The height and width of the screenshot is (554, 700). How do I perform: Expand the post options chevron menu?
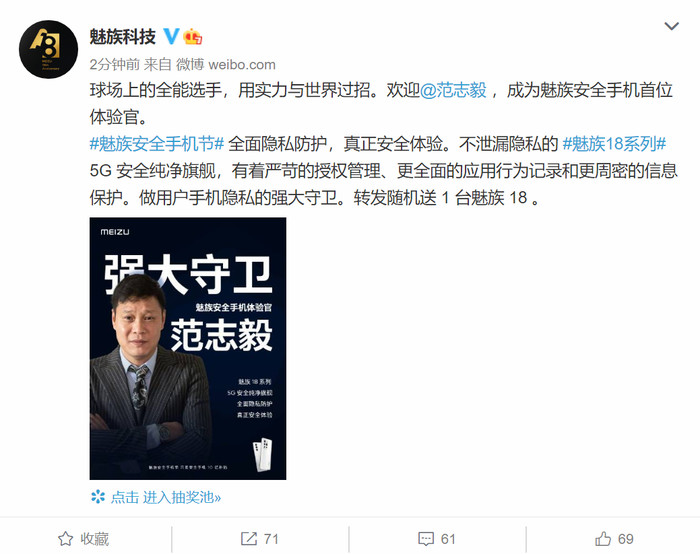[x=671, y=26]
